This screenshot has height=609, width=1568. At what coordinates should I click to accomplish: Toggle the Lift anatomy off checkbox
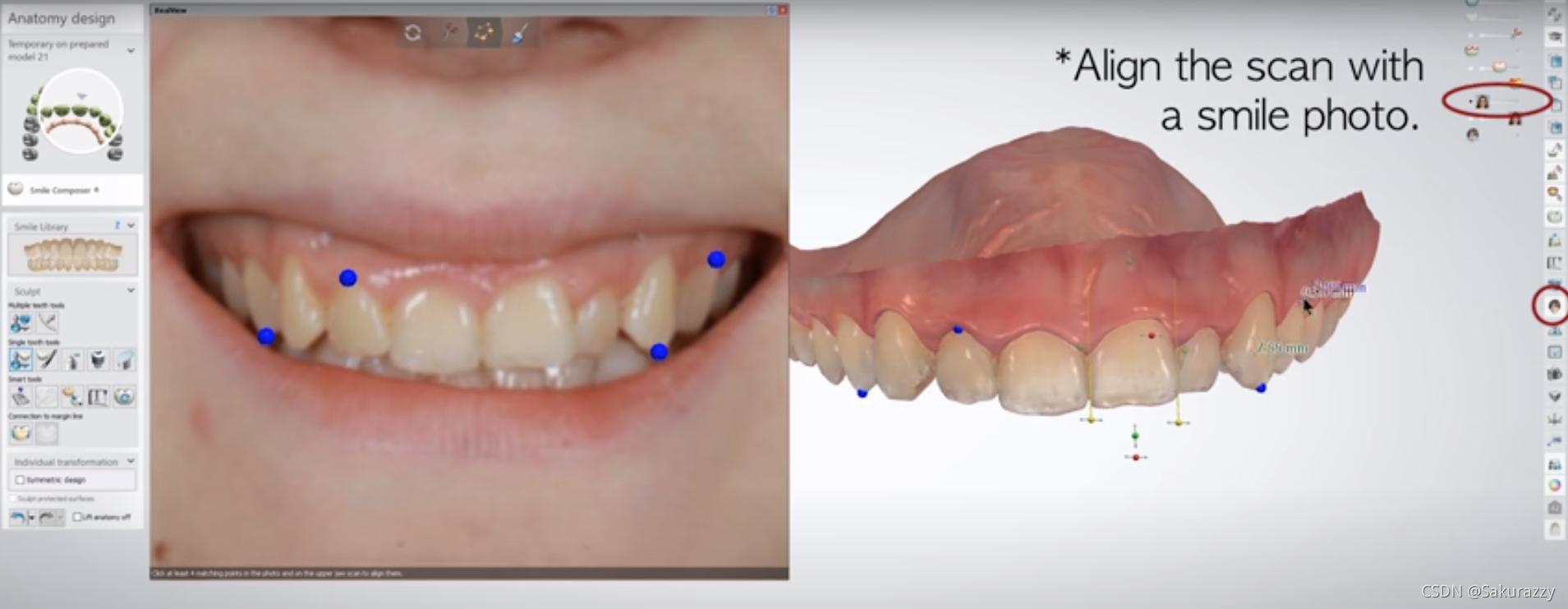(77, 517)
